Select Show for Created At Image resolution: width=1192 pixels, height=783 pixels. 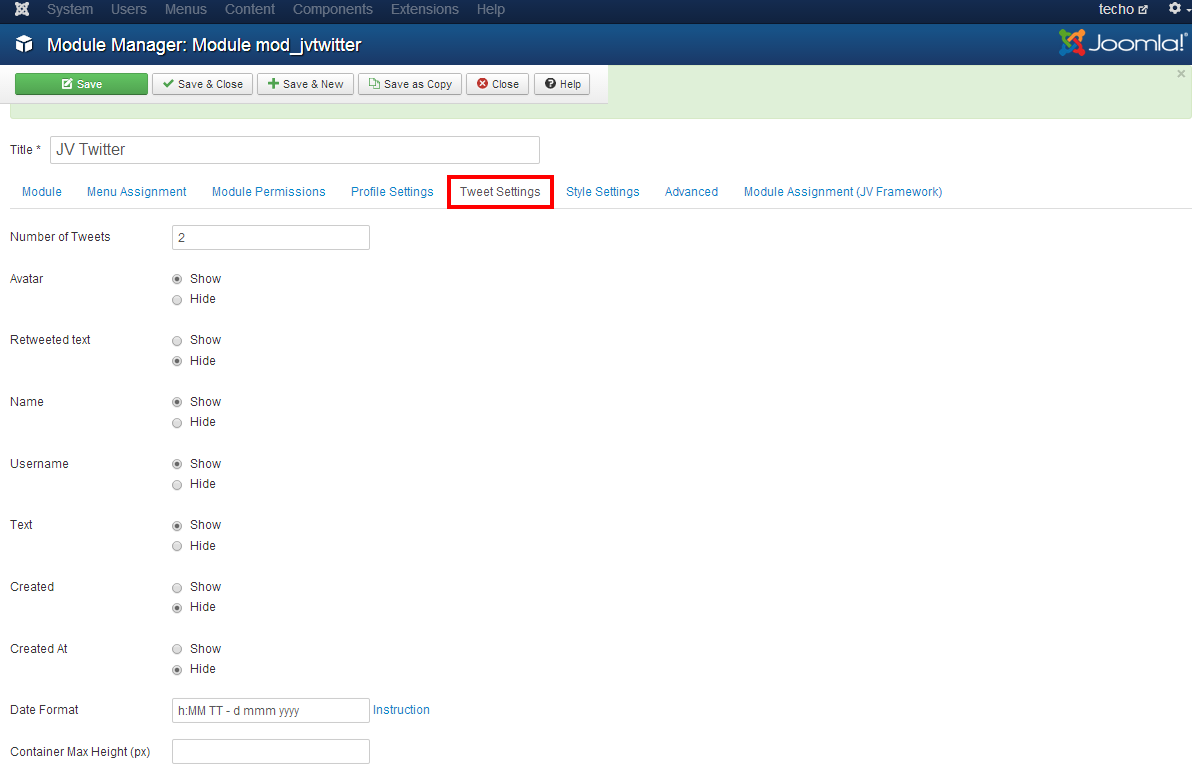pyautogui.click(x=177, y=649)
